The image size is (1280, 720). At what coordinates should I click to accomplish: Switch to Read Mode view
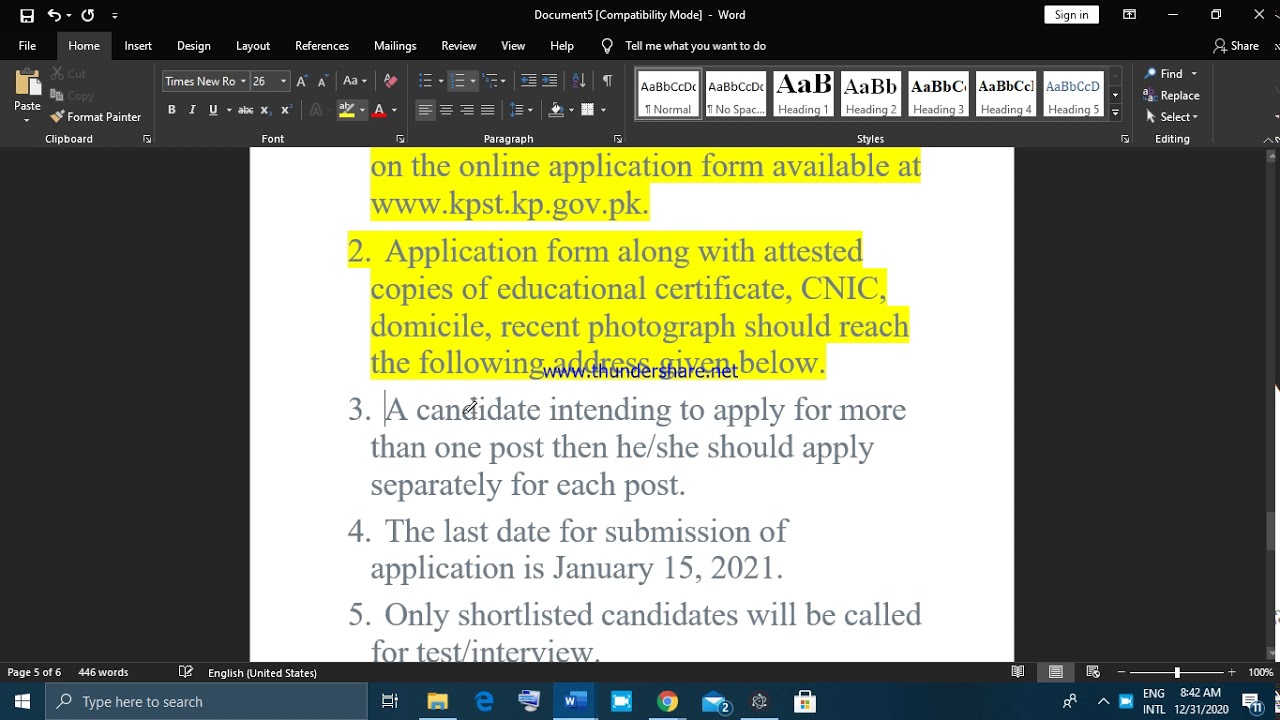[x=1018, y=672]
